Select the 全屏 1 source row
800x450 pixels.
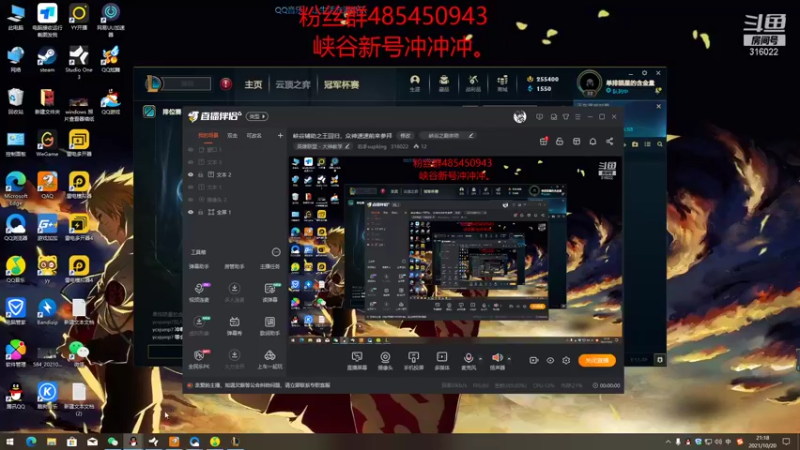pyautogui.click(x=235, y=212)
